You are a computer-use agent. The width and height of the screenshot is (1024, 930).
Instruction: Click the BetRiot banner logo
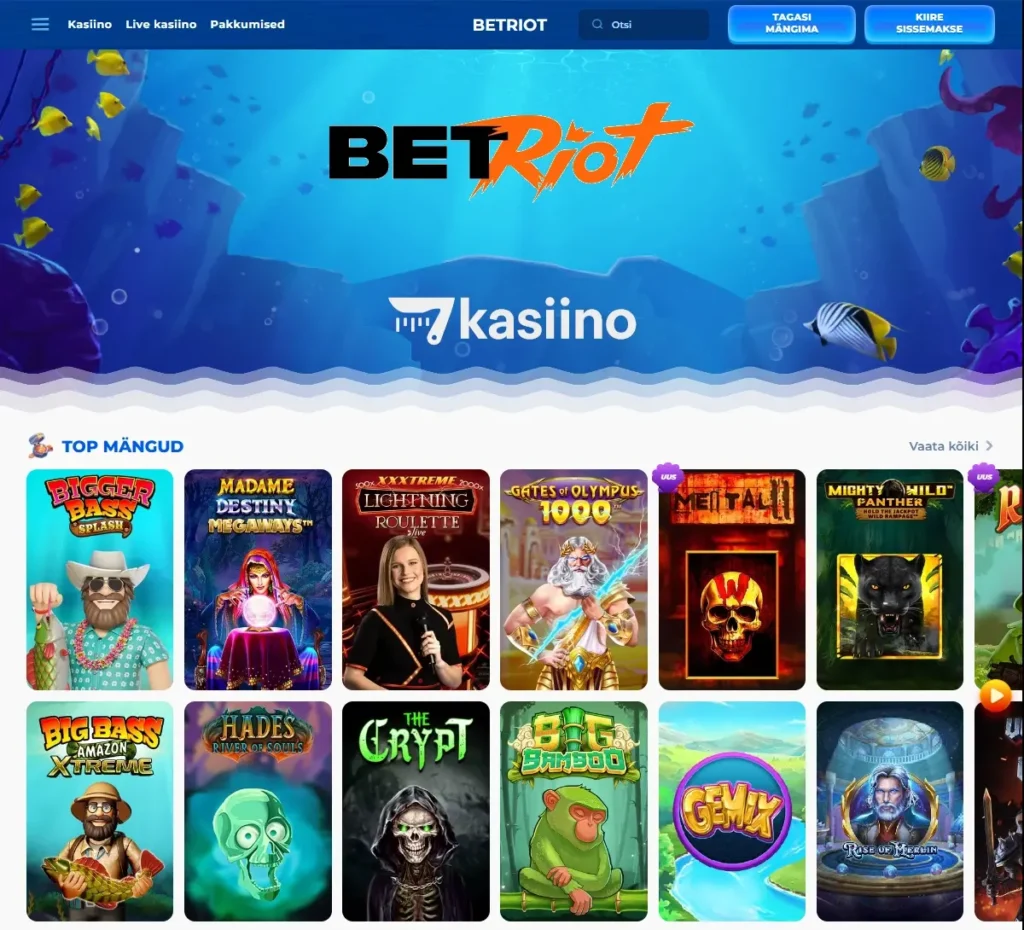509,152
